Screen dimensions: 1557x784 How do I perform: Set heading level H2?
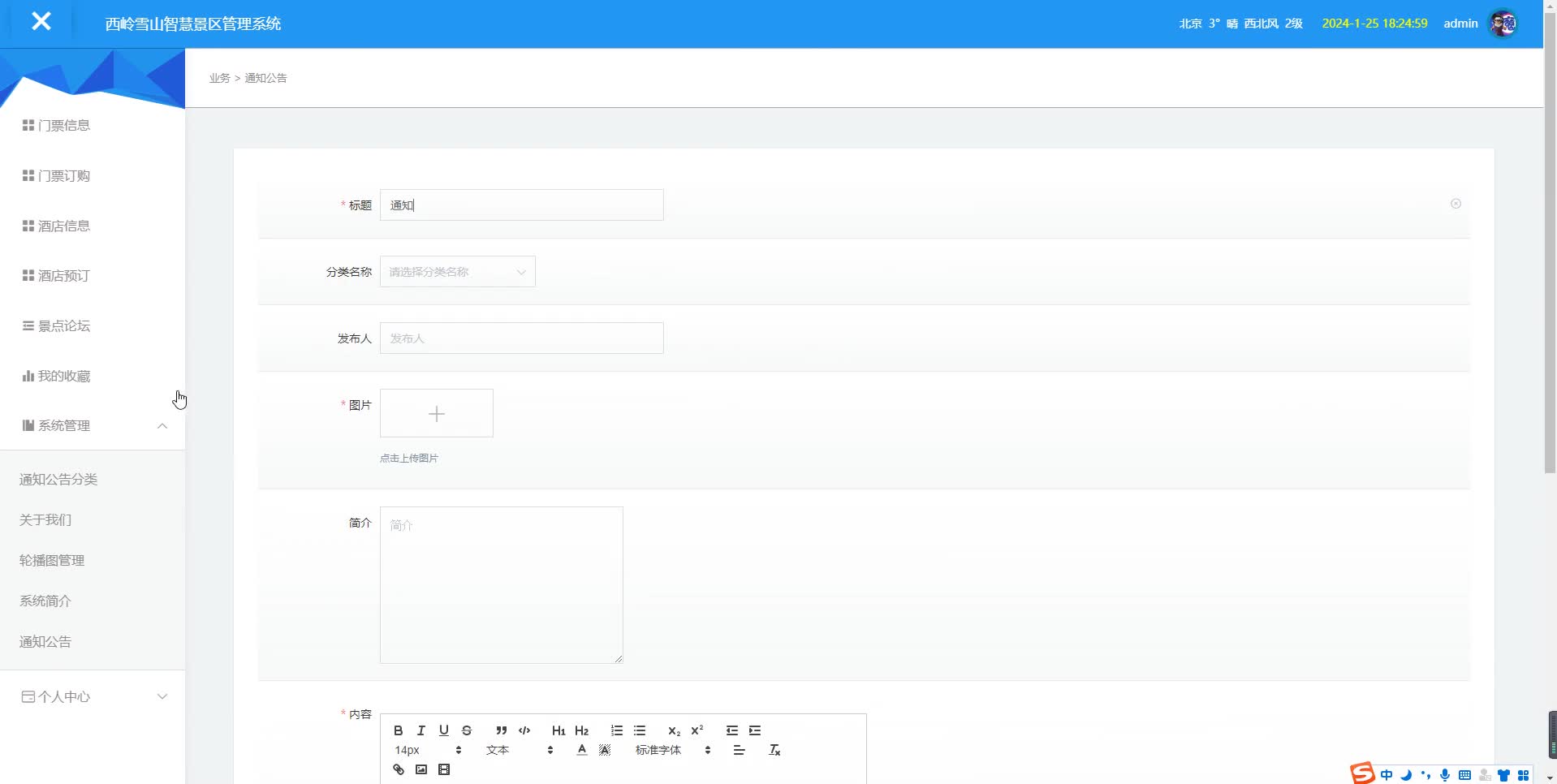tap(582, 730)
